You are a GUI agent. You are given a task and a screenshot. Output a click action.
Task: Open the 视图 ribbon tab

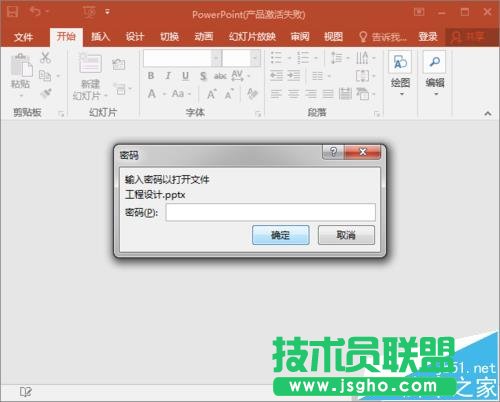point(333,36)
